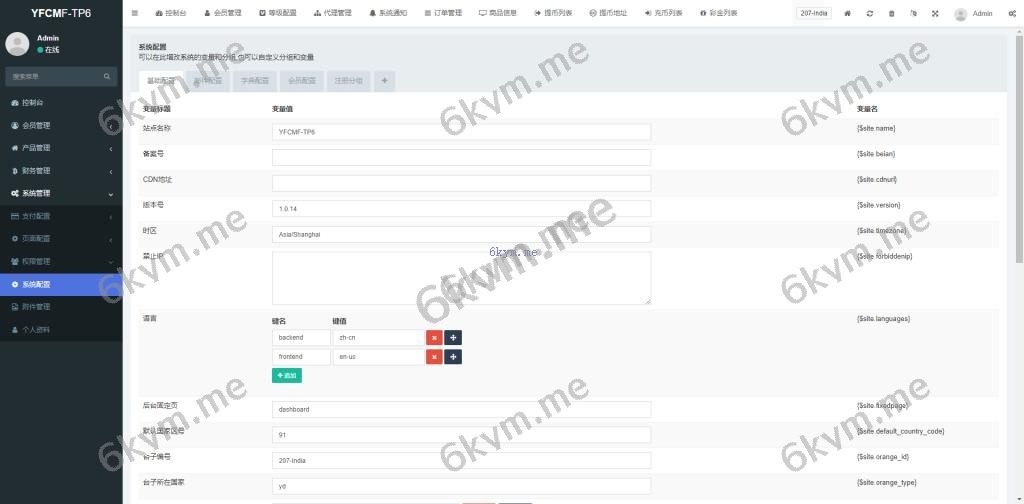Image resolution: width=1024 pixels, height=504 pixels.
Task: Open 商品信息 in the top navigation bar
Action: (x=498, y=13)
